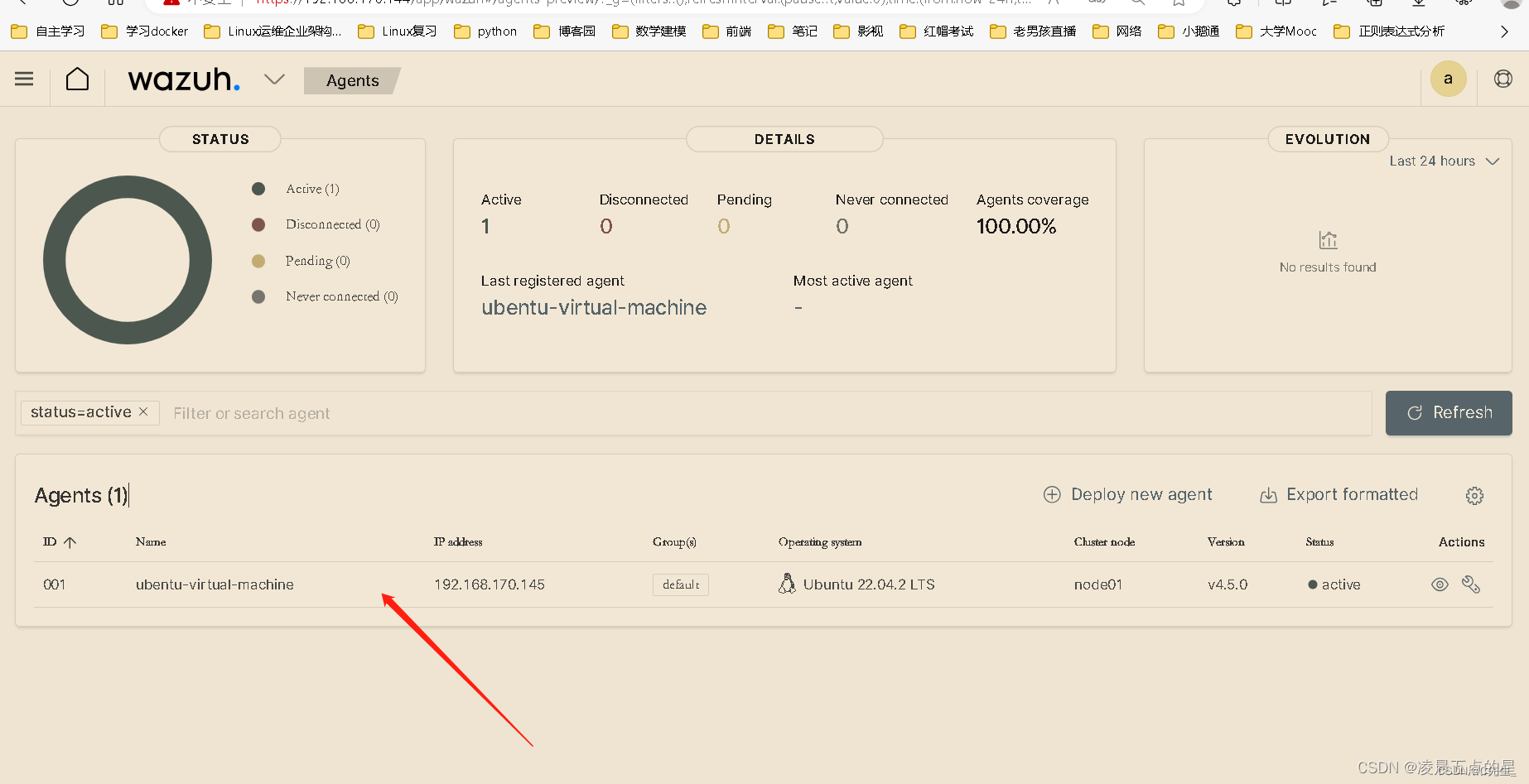
Task: Sort by Status column header
Action: click(x=1319, y=541)
